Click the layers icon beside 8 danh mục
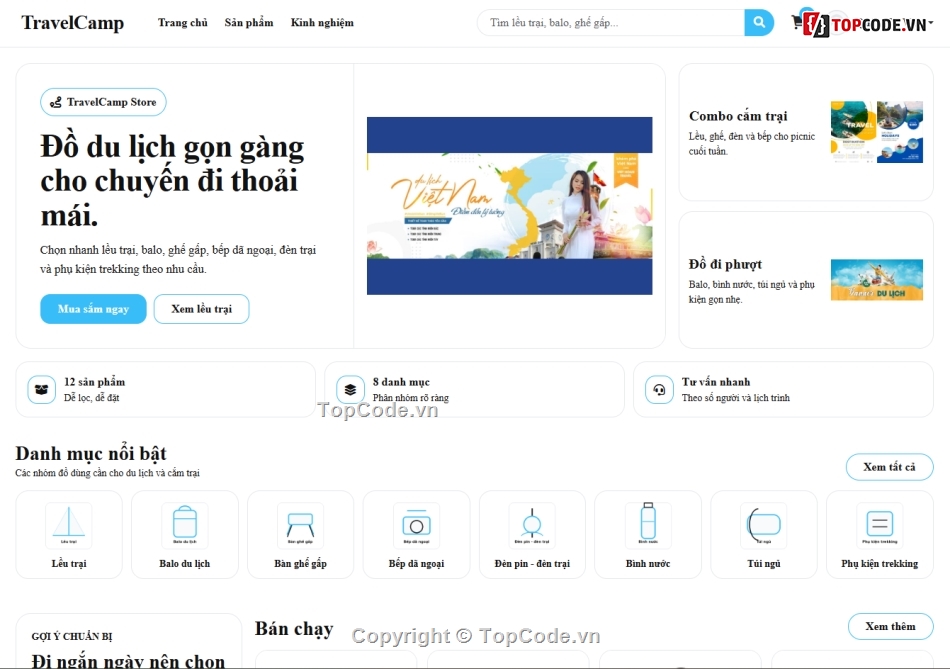The width and height of the screenshot is (950, 669). (x=350, y=390)
